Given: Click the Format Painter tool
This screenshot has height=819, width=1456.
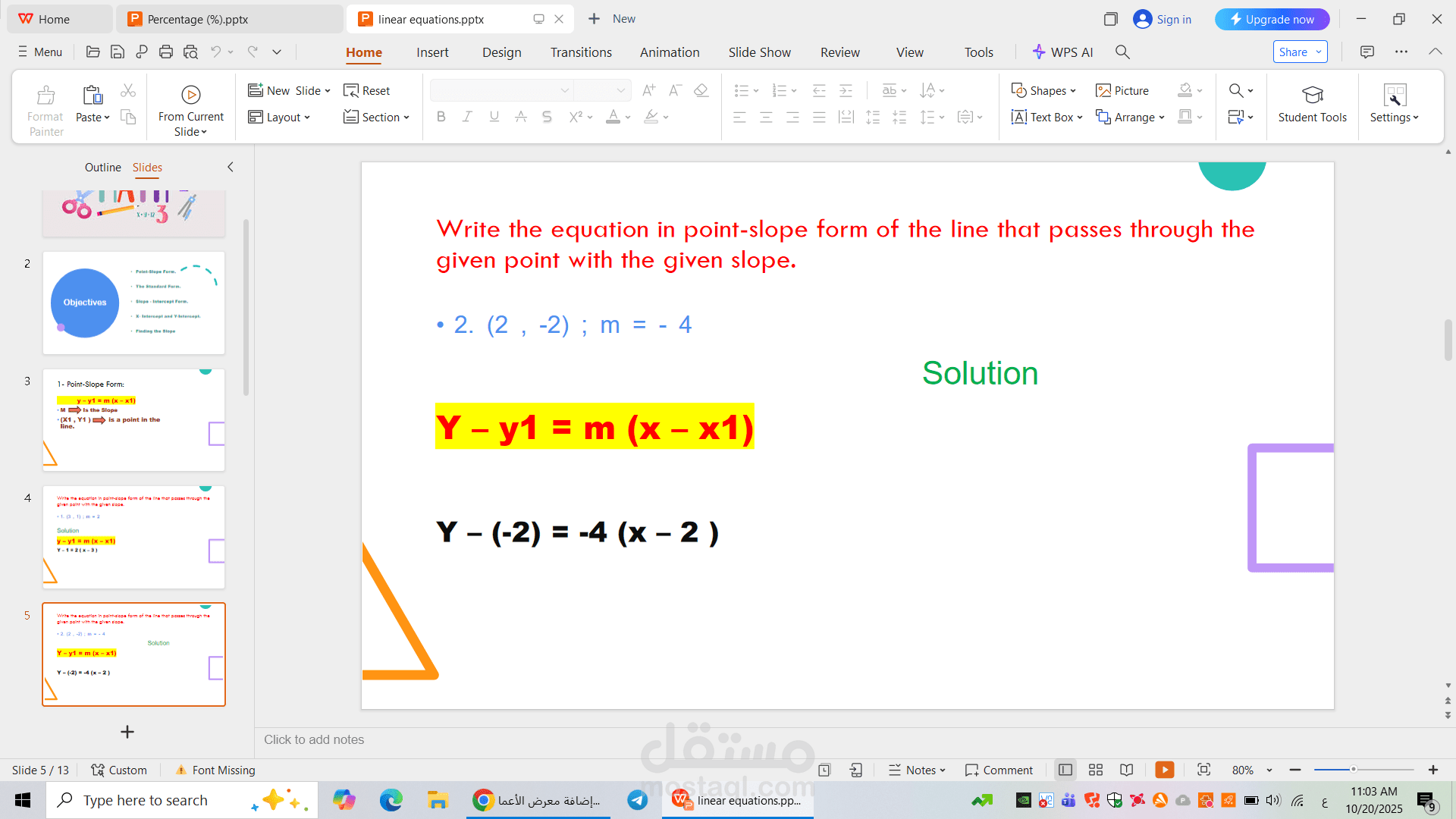Looking at the screenshot, I should point(45,110).
